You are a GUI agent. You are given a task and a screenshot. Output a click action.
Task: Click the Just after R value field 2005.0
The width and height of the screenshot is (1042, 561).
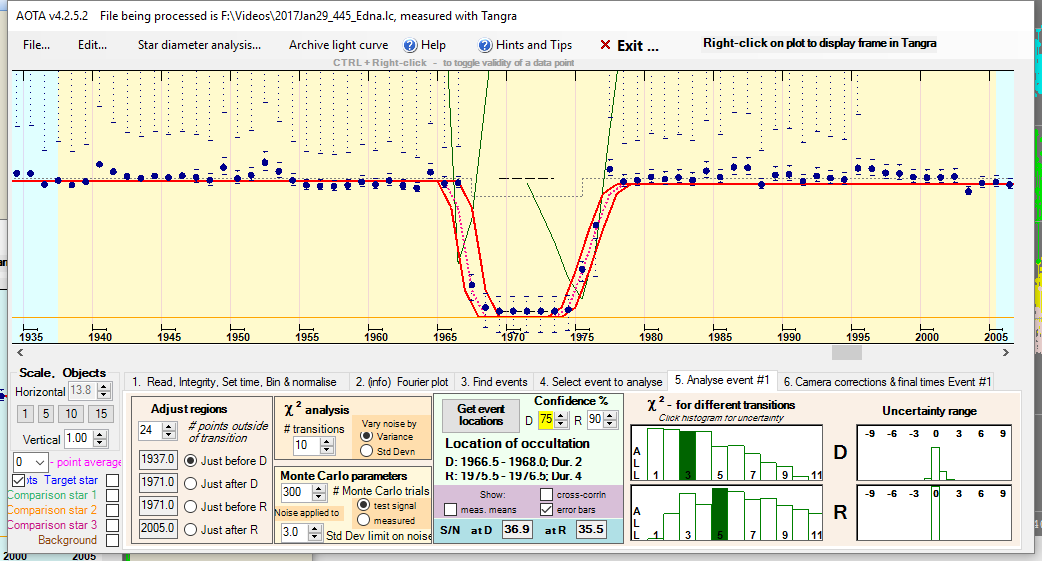coord(157,528)
